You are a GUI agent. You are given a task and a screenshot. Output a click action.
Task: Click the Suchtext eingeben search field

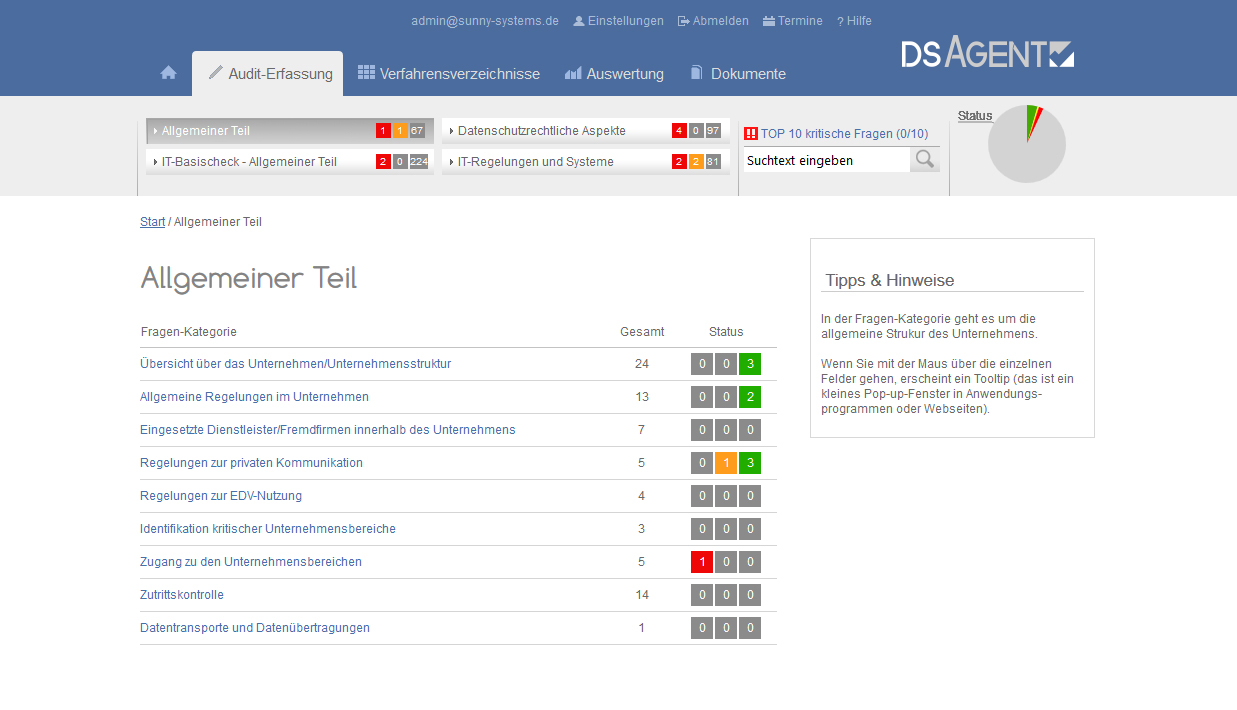click(x=827, y=160)
